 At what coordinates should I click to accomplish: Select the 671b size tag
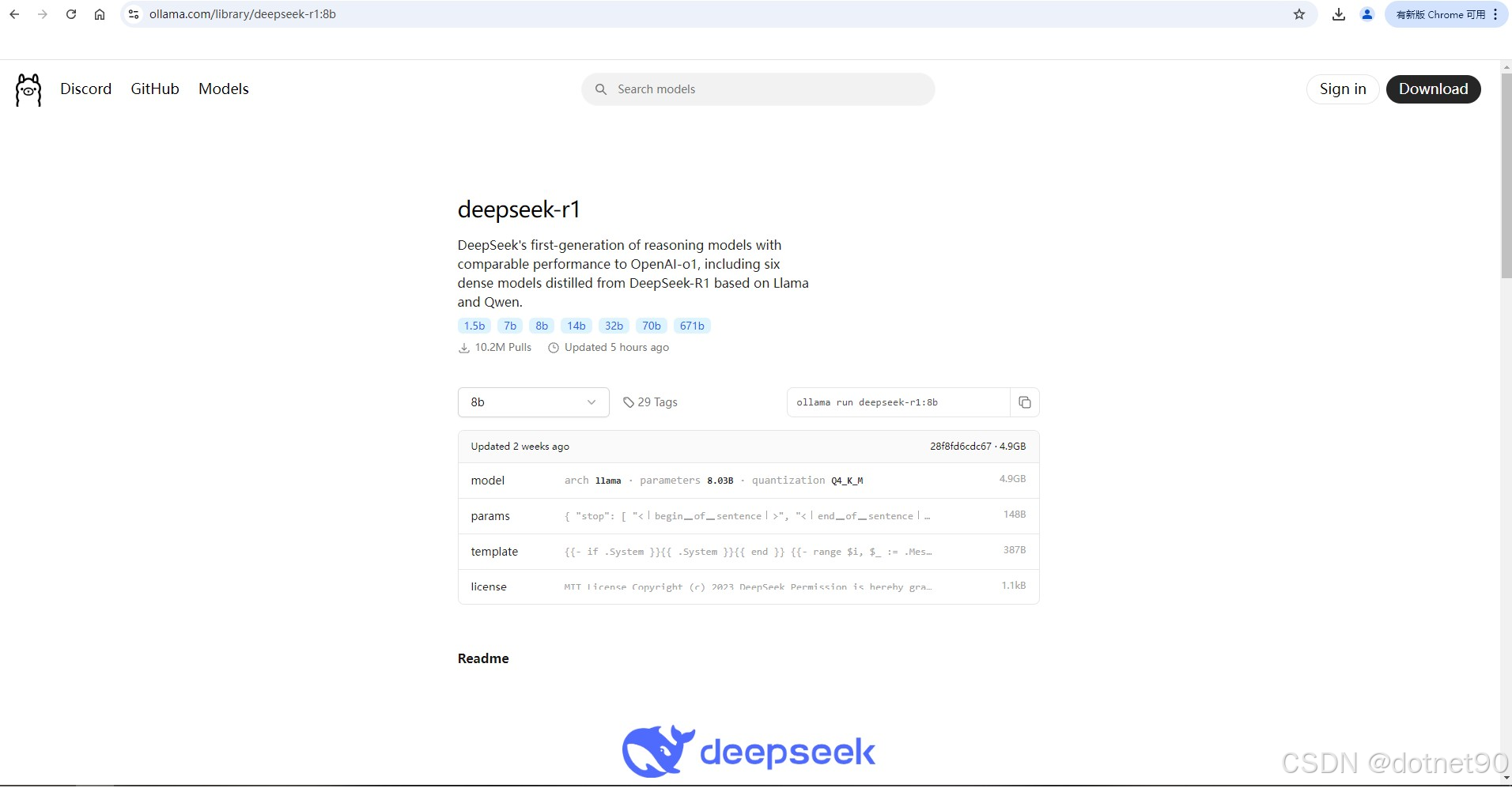point(692,326)
